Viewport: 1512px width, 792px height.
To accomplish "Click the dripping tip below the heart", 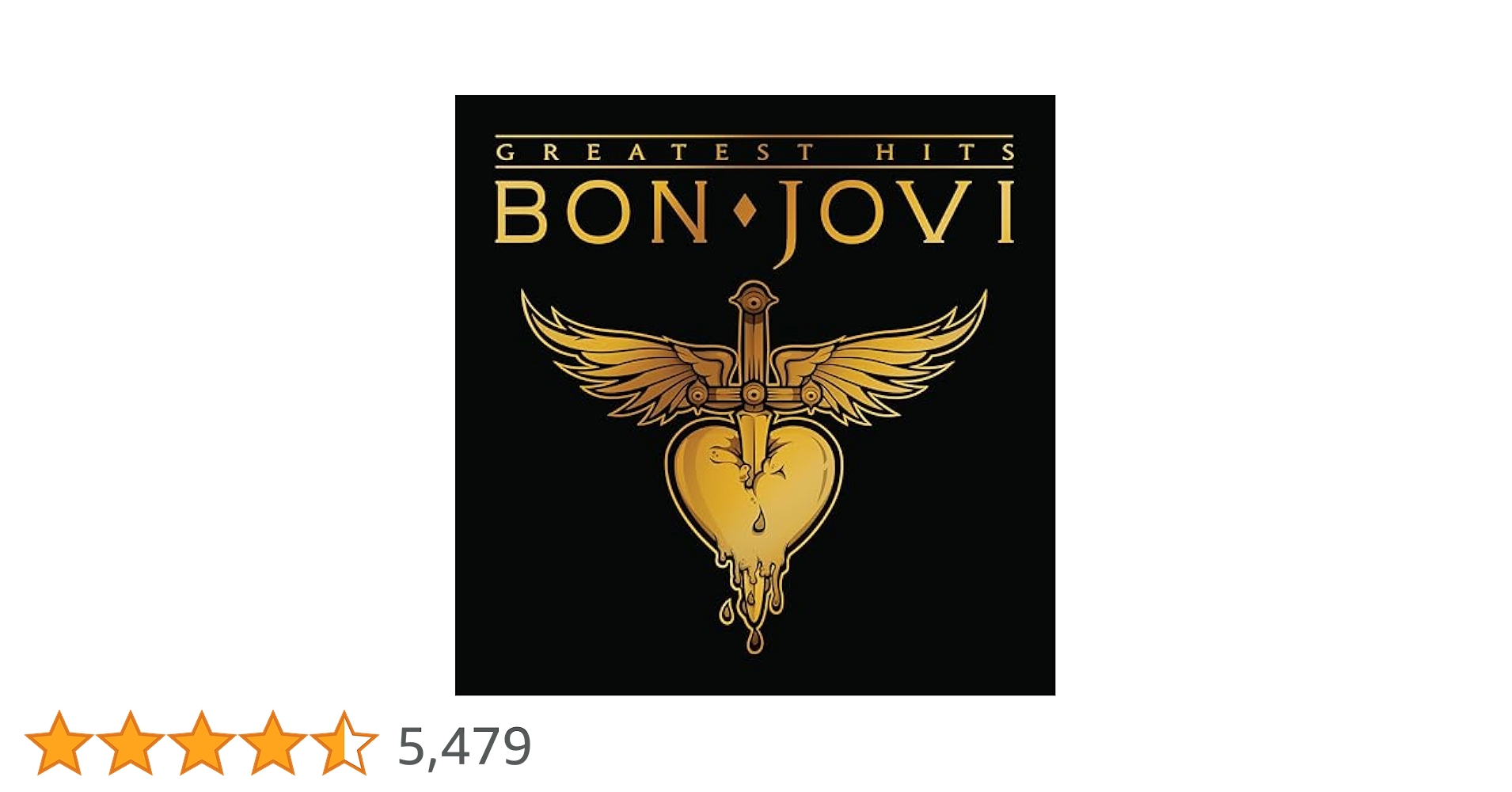I will [x=754, y=639].
